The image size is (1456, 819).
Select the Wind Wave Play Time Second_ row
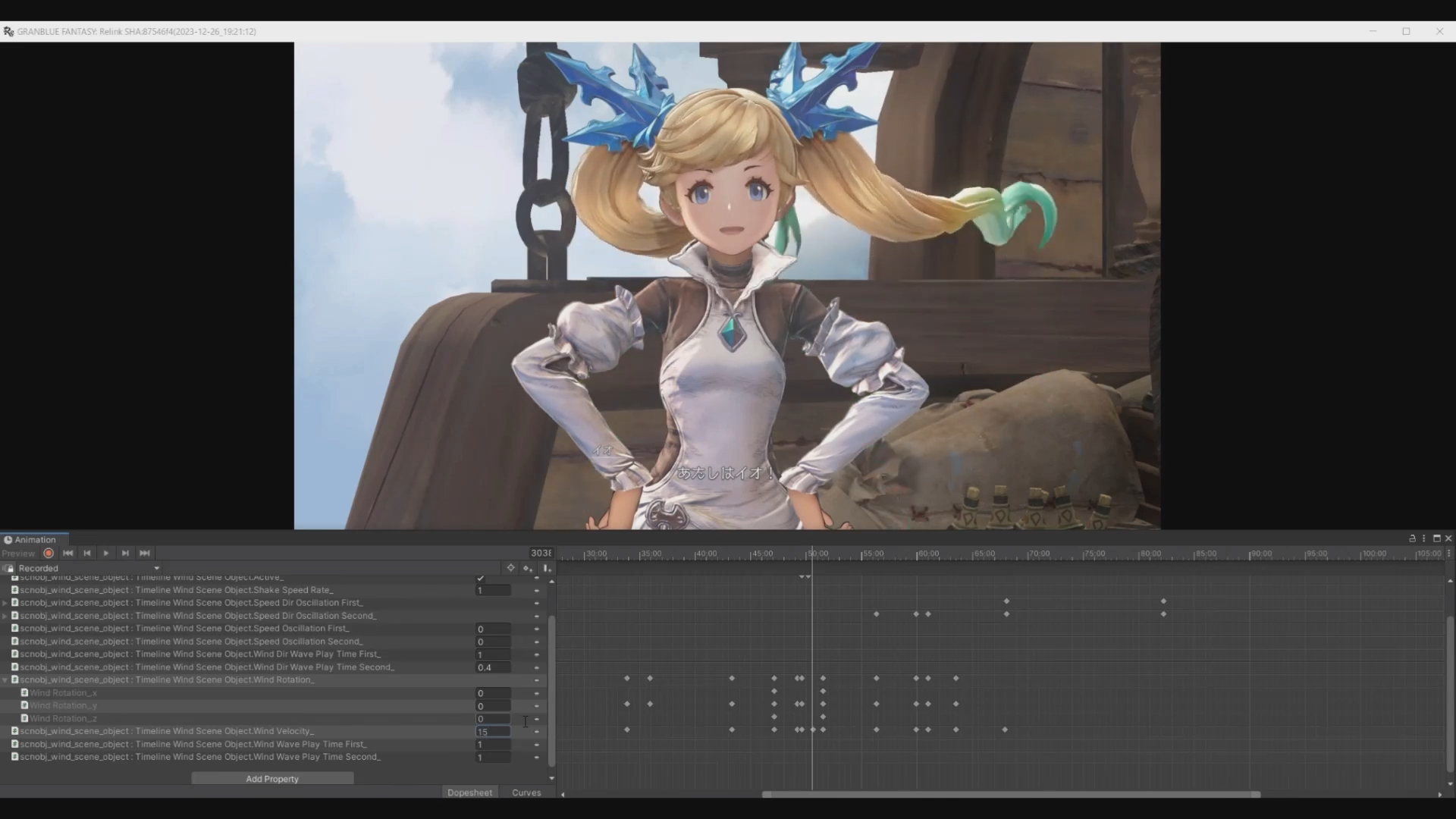(x=272, y=758)
